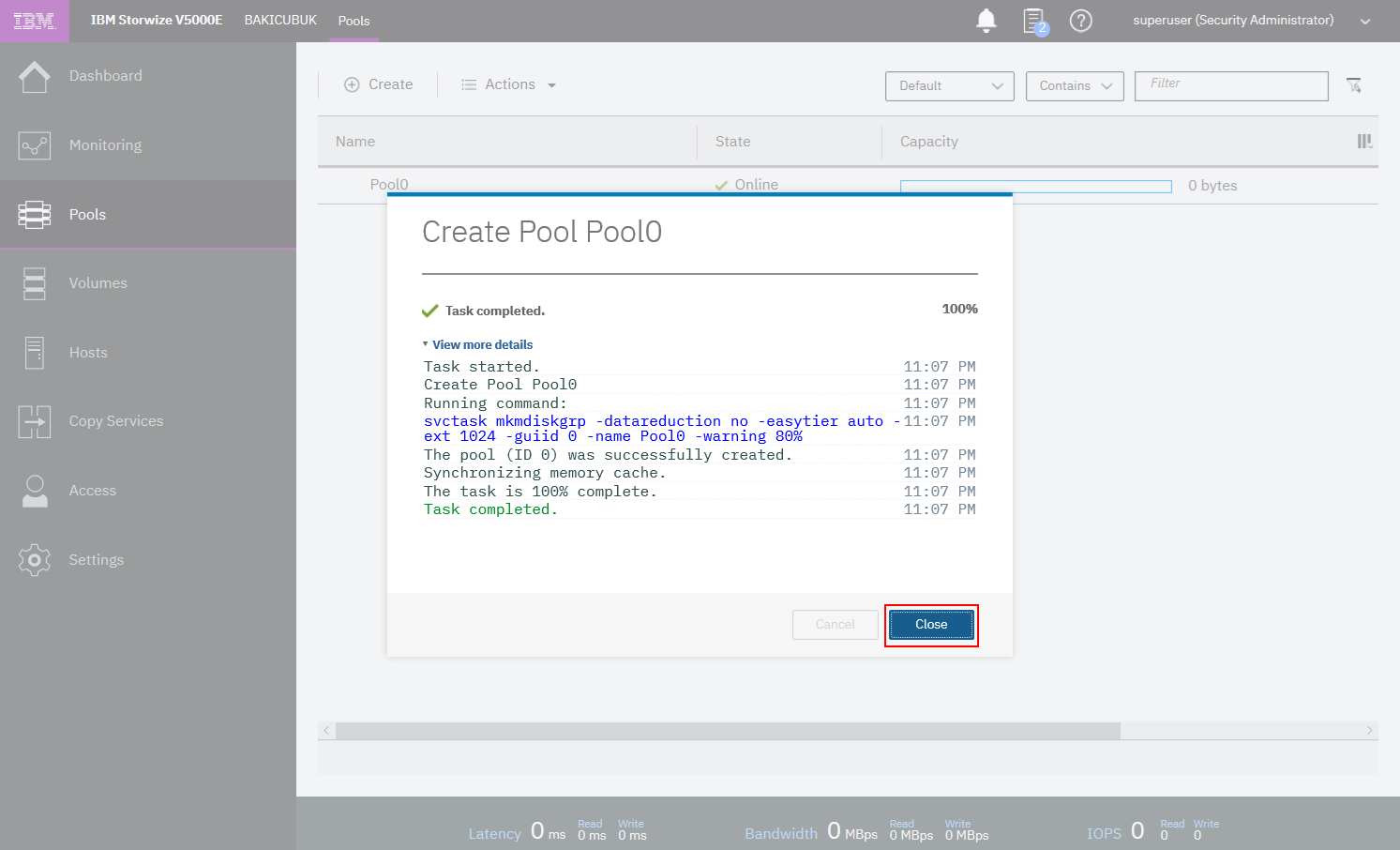Click the scrollbar right arrow
Image resolution: width=1400 pixels, height=850 pixels.
click(1369, 731)
